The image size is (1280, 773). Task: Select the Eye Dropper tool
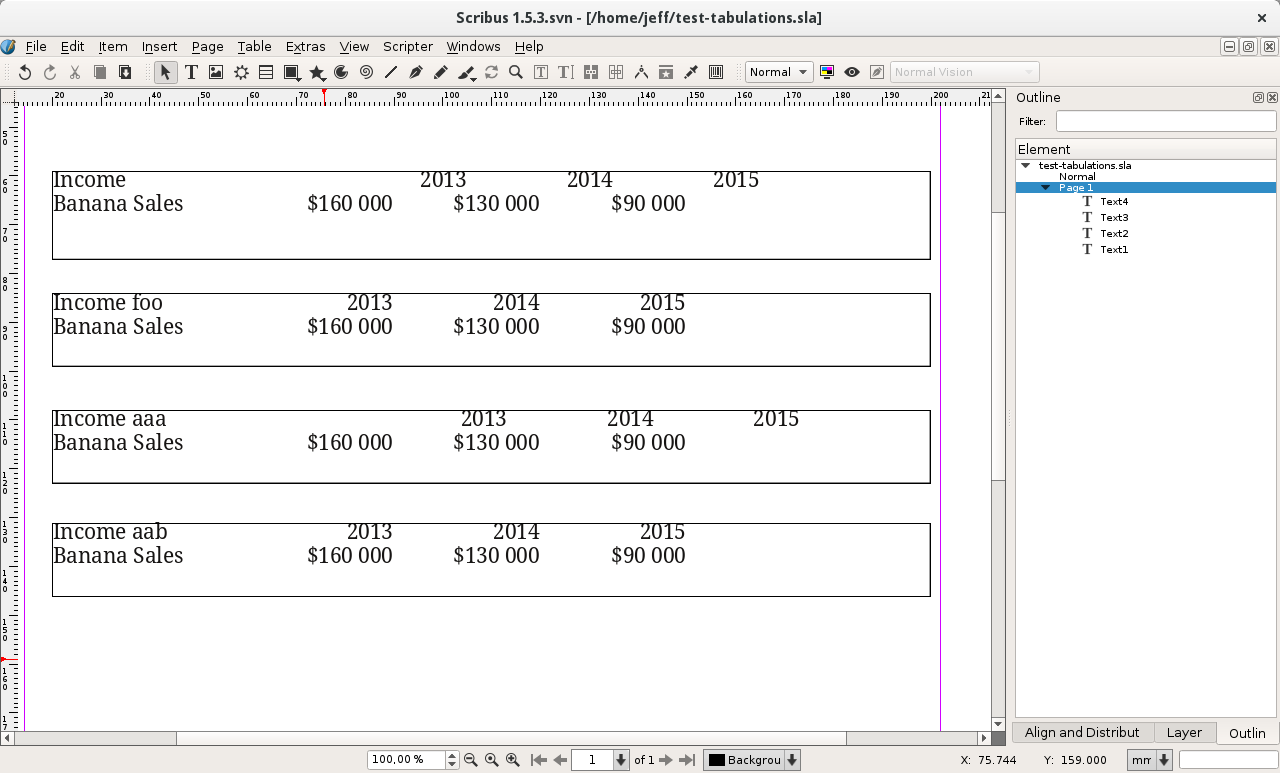click(691, 72)
